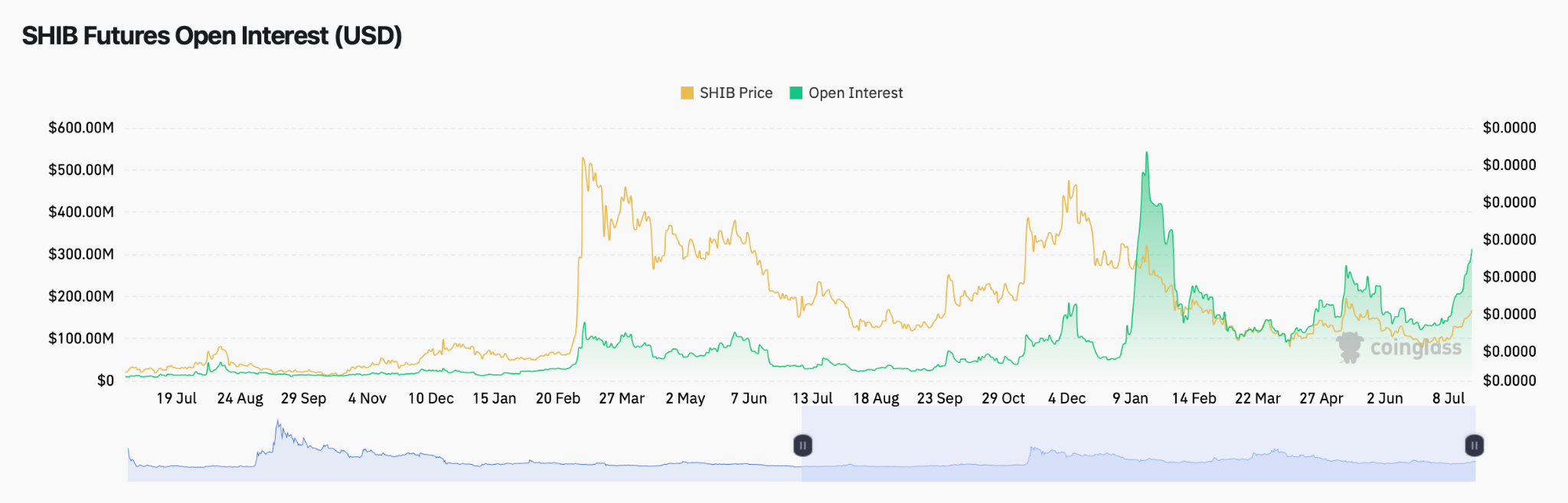This screenshot has height=503, width=1568.
Task: Select the 22 Mar date label
Action: pyautogui.click(x=1258, y=398)
